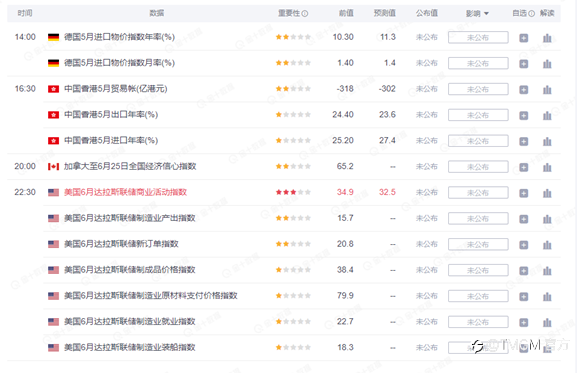
Task: Open chart analysis for 德国5月进口物价指数年率
Action: (547, 38)
